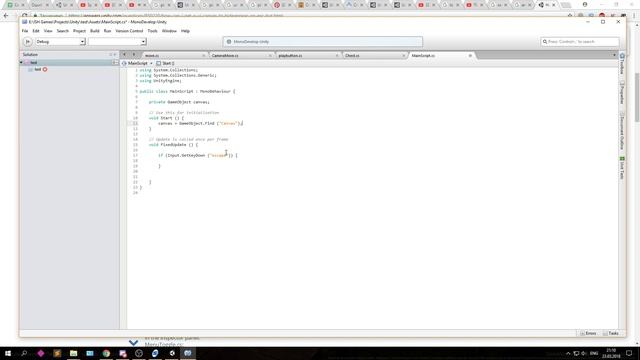Open the View menu

coord(48,31)
